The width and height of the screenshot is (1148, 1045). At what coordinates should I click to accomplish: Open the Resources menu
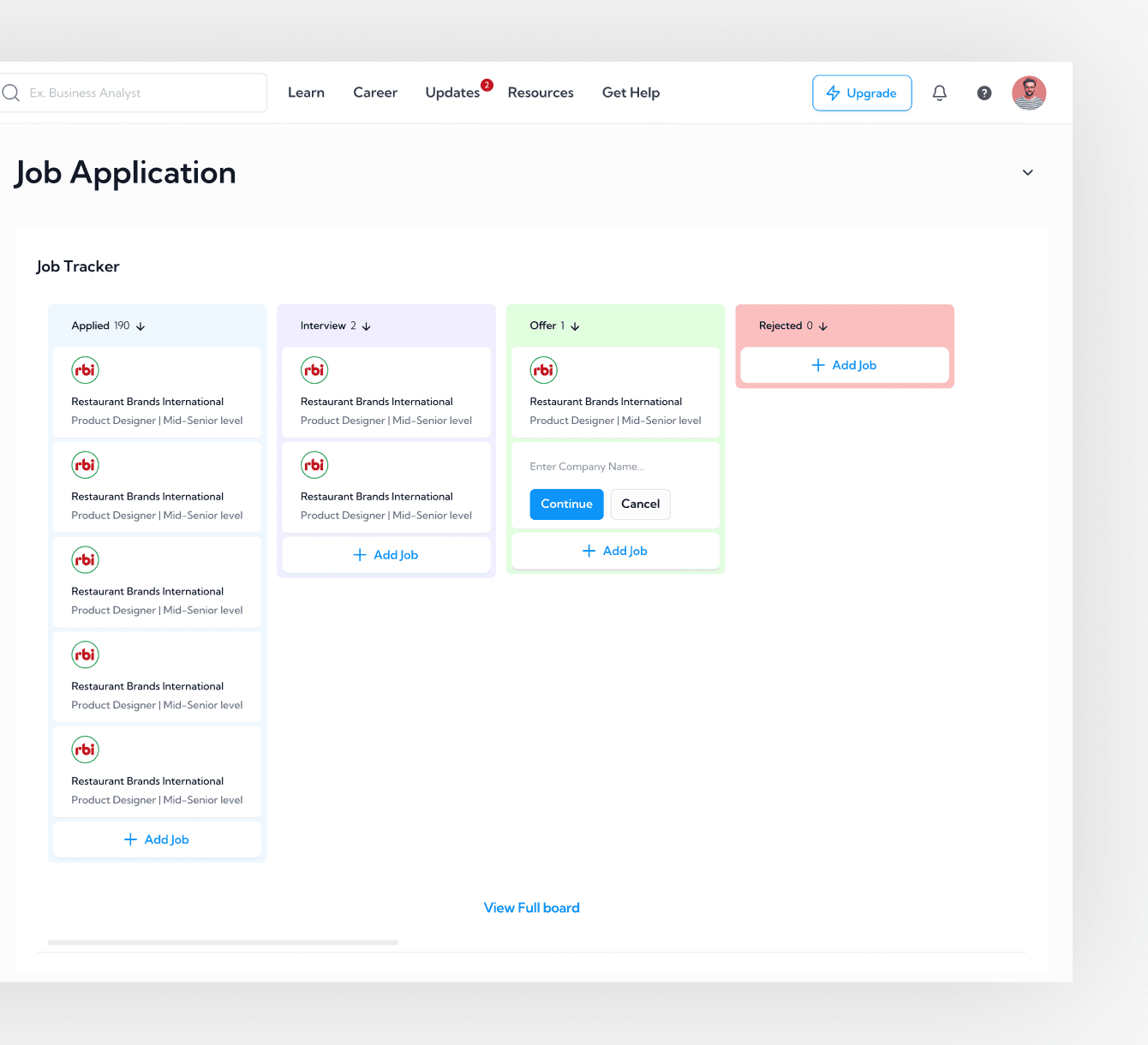click(x=540, y=93)
